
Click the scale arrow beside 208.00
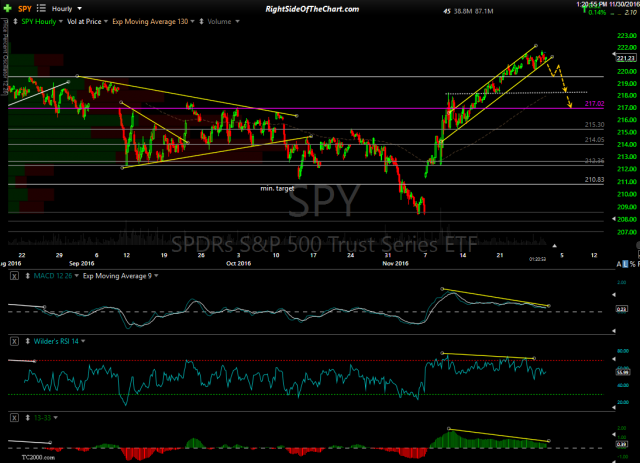[x=614, y=219]
